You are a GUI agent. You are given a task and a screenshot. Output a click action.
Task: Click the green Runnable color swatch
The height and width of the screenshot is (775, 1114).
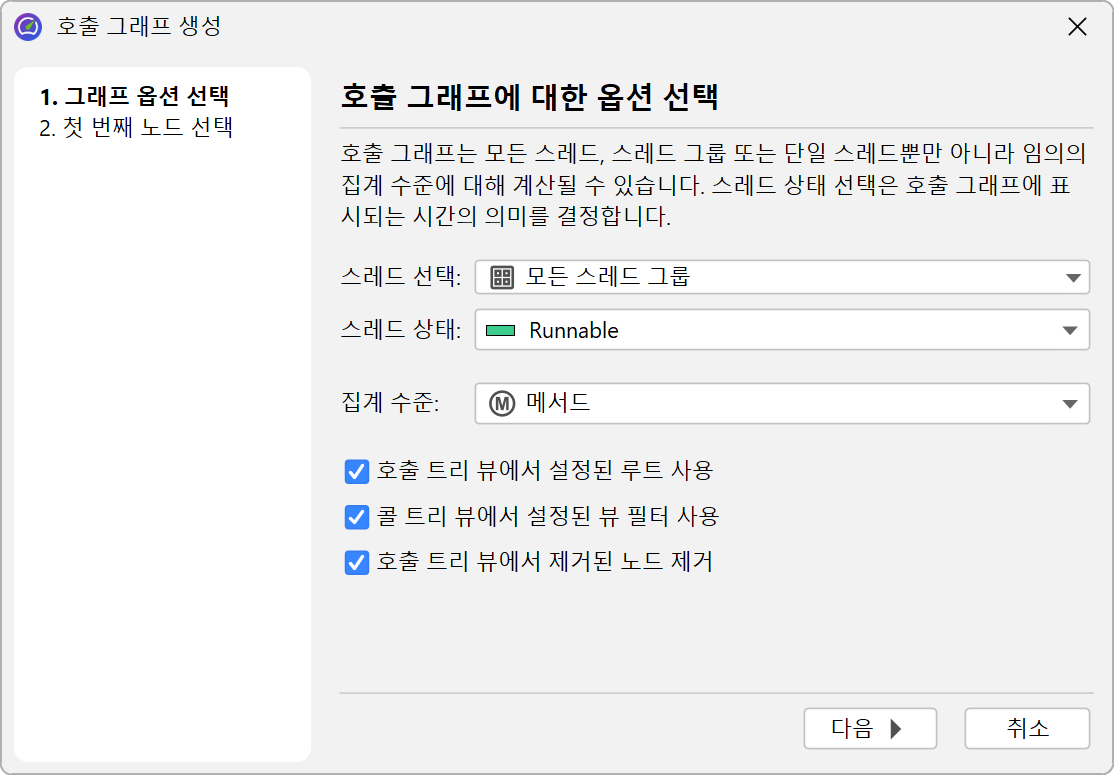(500, 331)
